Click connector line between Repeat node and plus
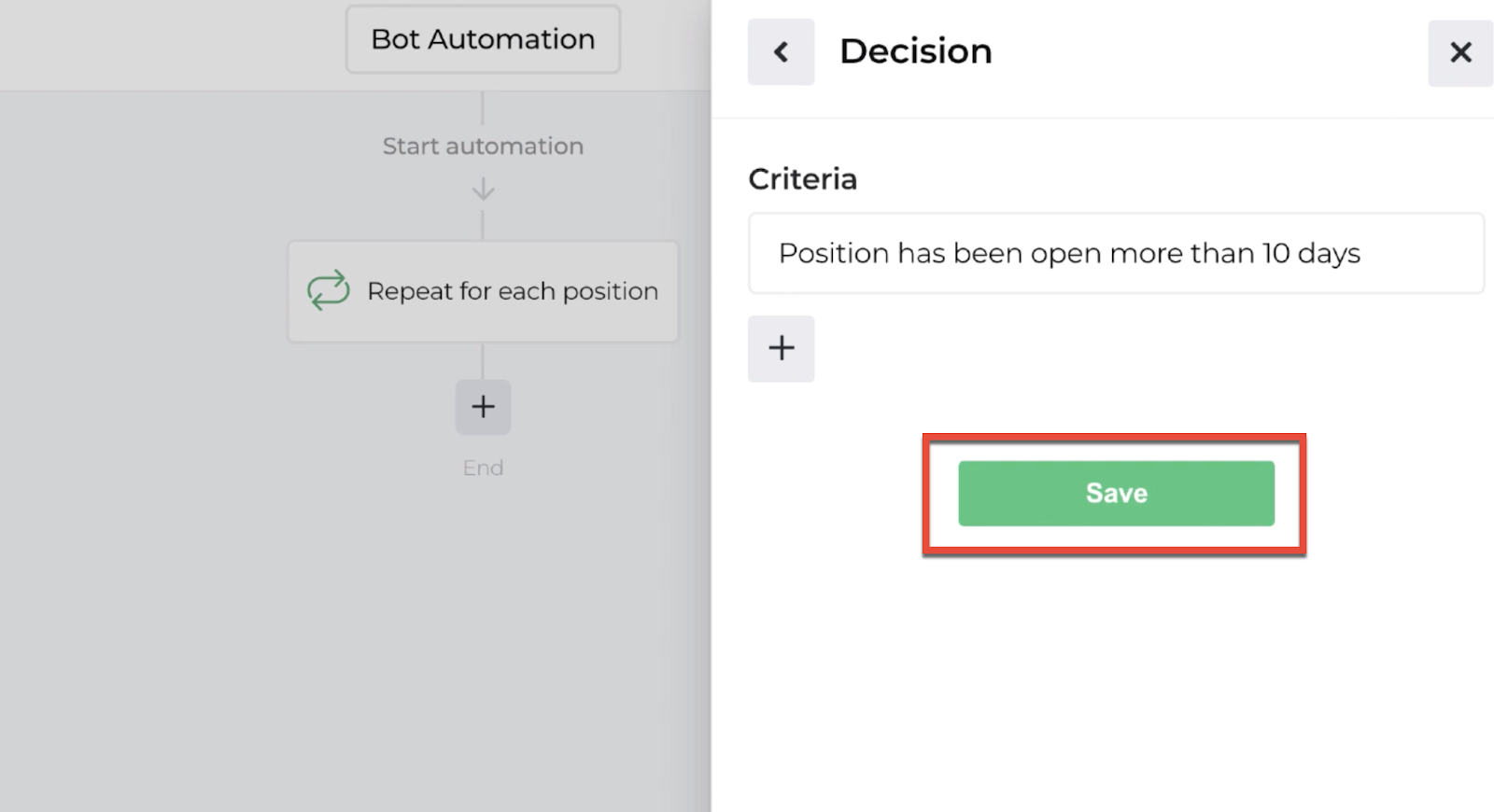1494x812 pixels. click(x=483, y=361)
